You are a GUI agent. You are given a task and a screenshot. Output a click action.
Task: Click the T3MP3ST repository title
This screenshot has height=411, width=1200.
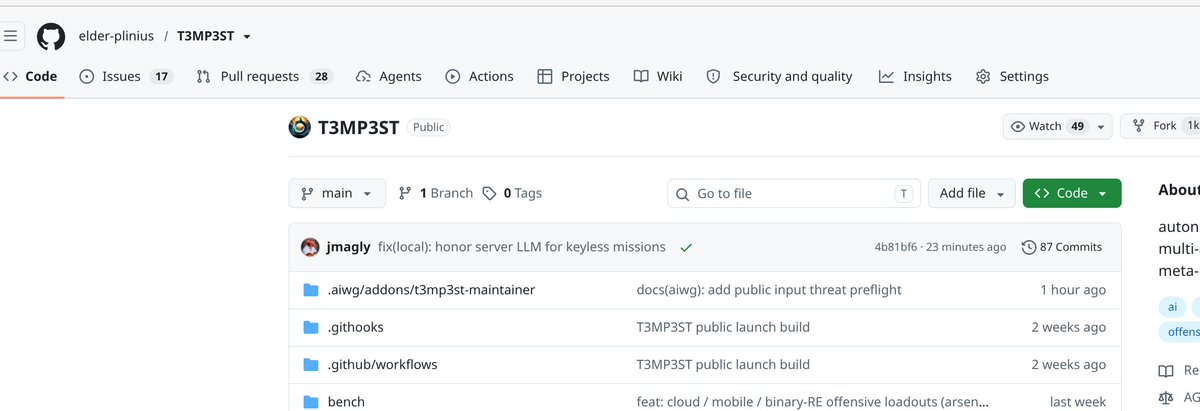[359, 127]
